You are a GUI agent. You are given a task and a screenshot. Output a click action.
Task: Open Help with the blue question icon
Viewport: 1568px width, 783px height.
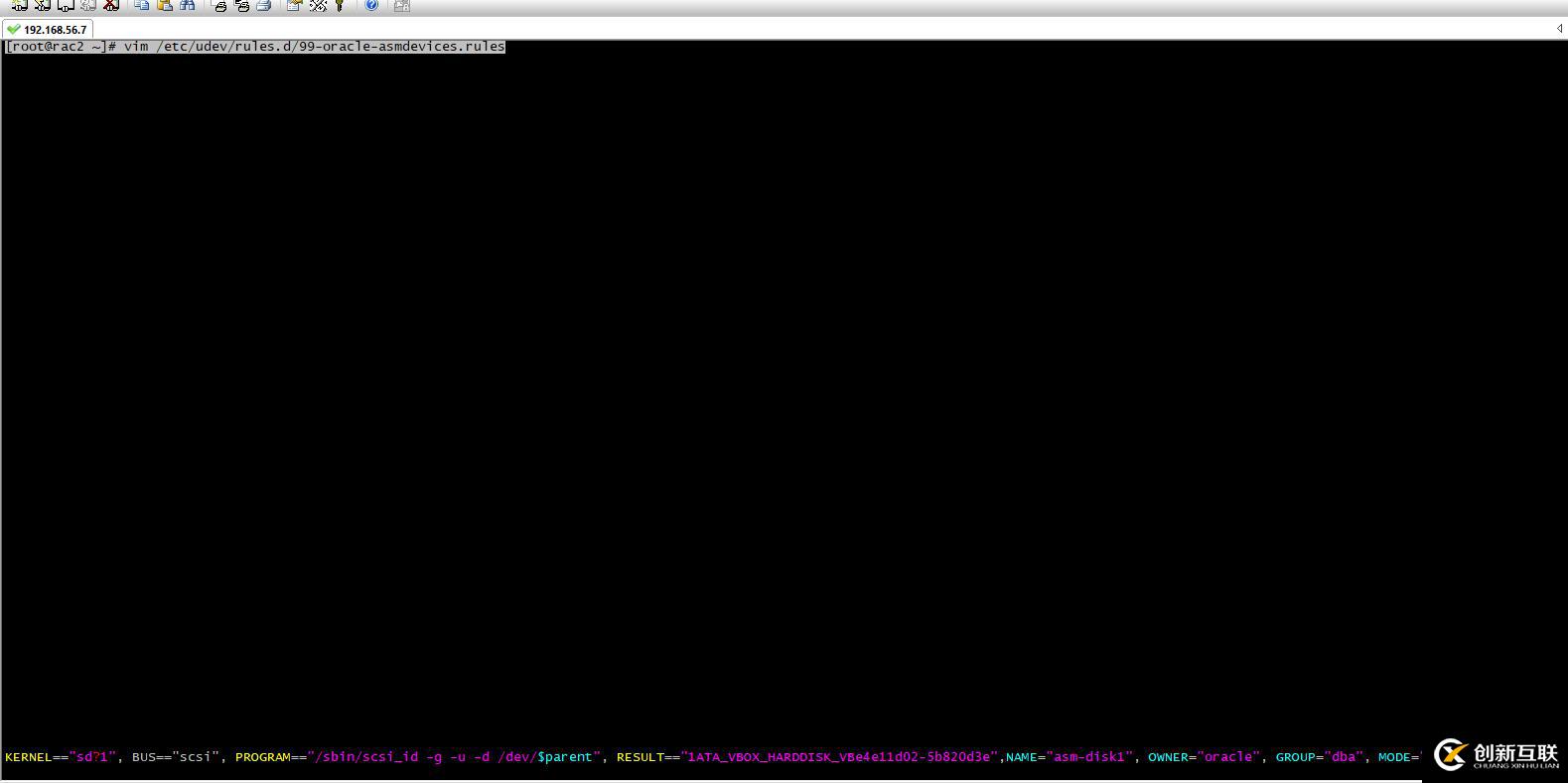pos(370,5)
